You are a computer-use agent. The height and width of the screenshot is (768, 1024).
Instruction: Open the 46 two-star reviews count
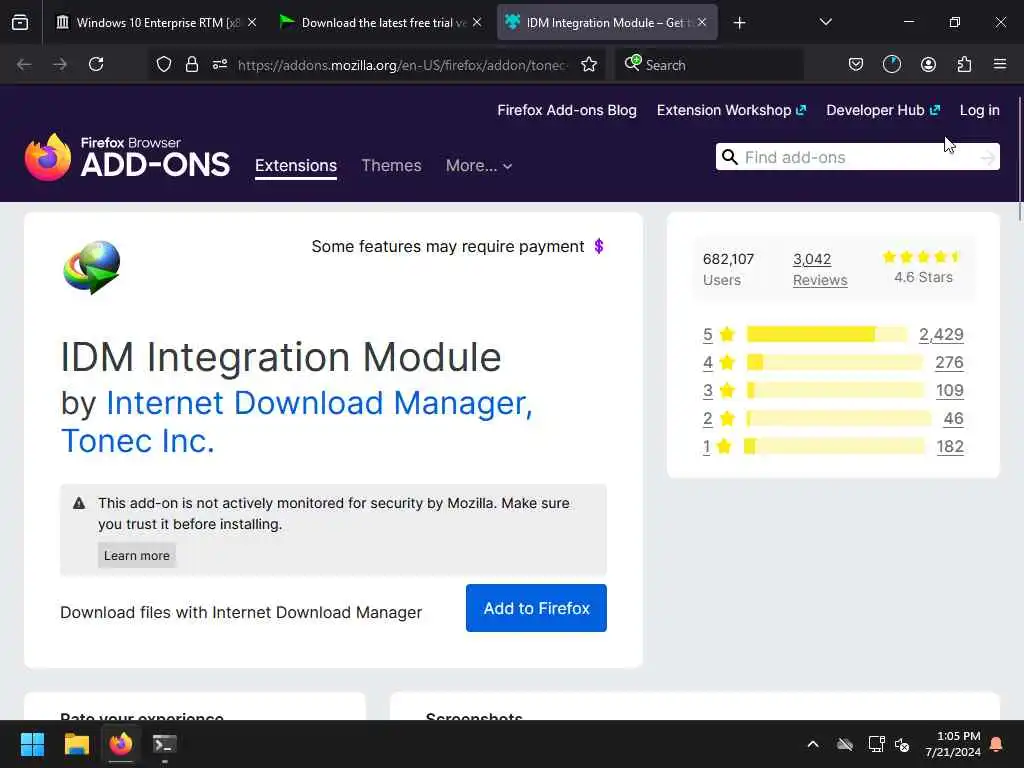pyautogui.click(x=953, y=419)
